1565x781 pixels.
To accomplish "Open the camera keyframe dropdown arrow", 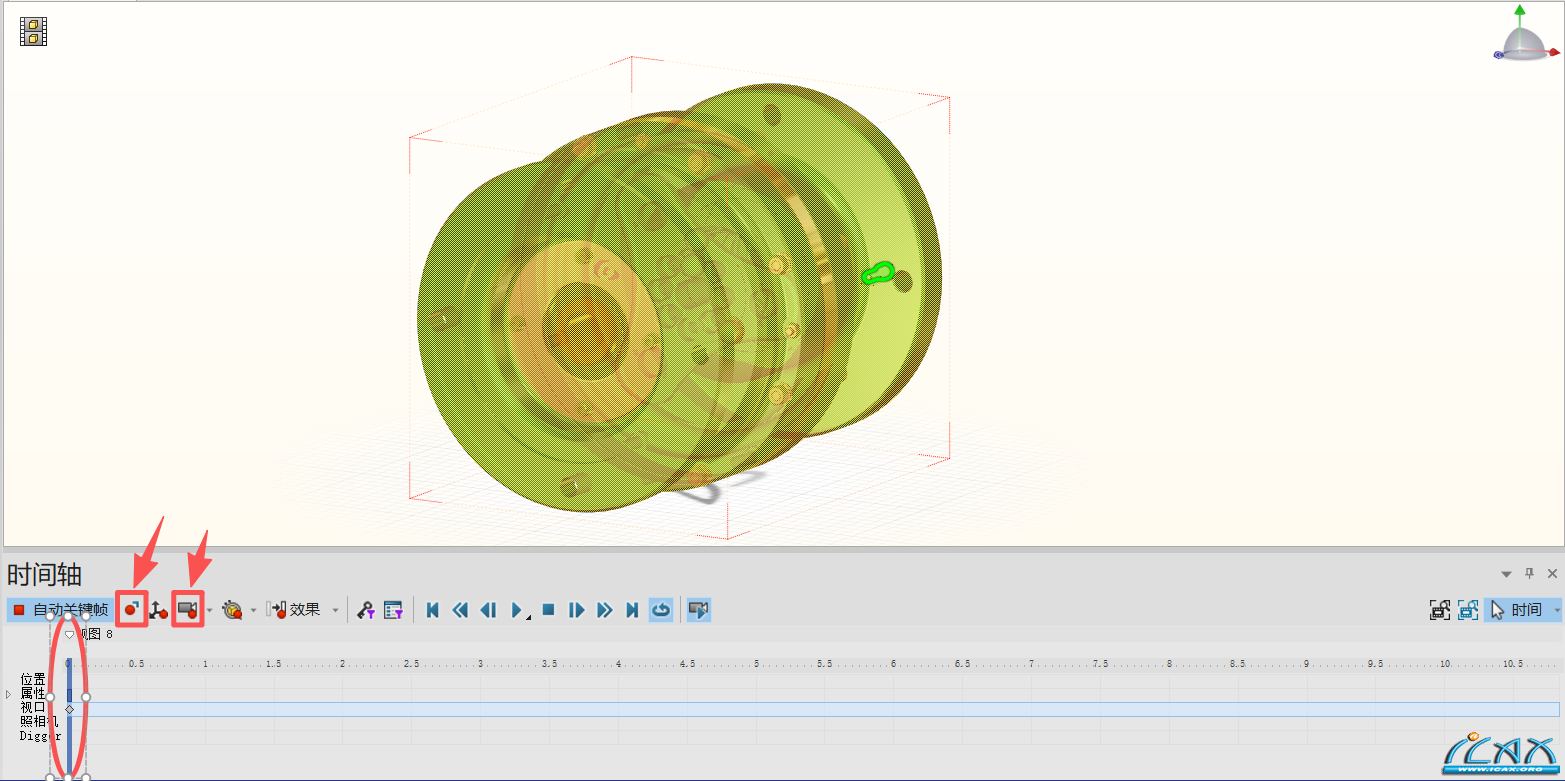I will click(210, 610).
